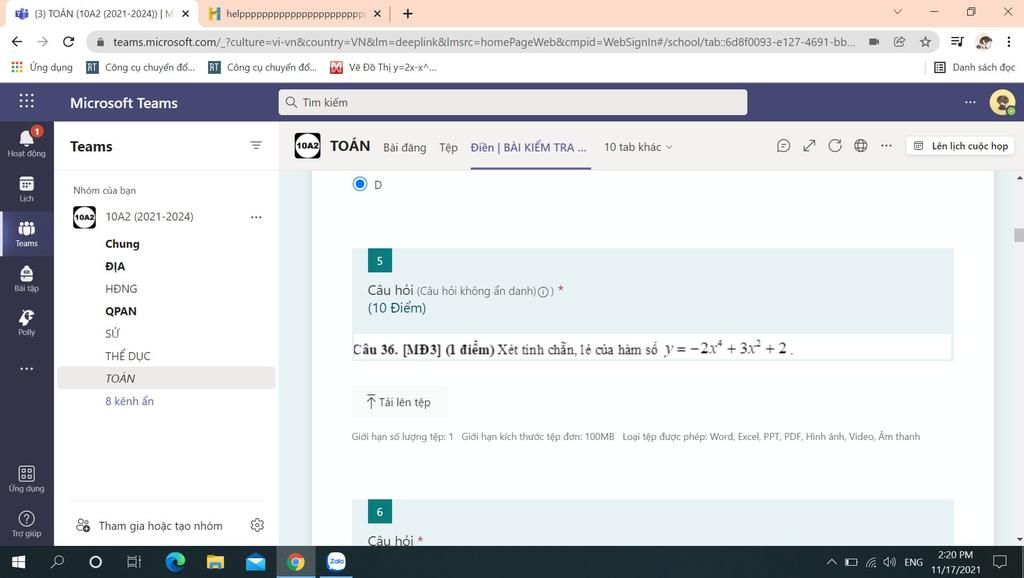
Task: Open more options for 10A2 team
Action: [256, 217]
